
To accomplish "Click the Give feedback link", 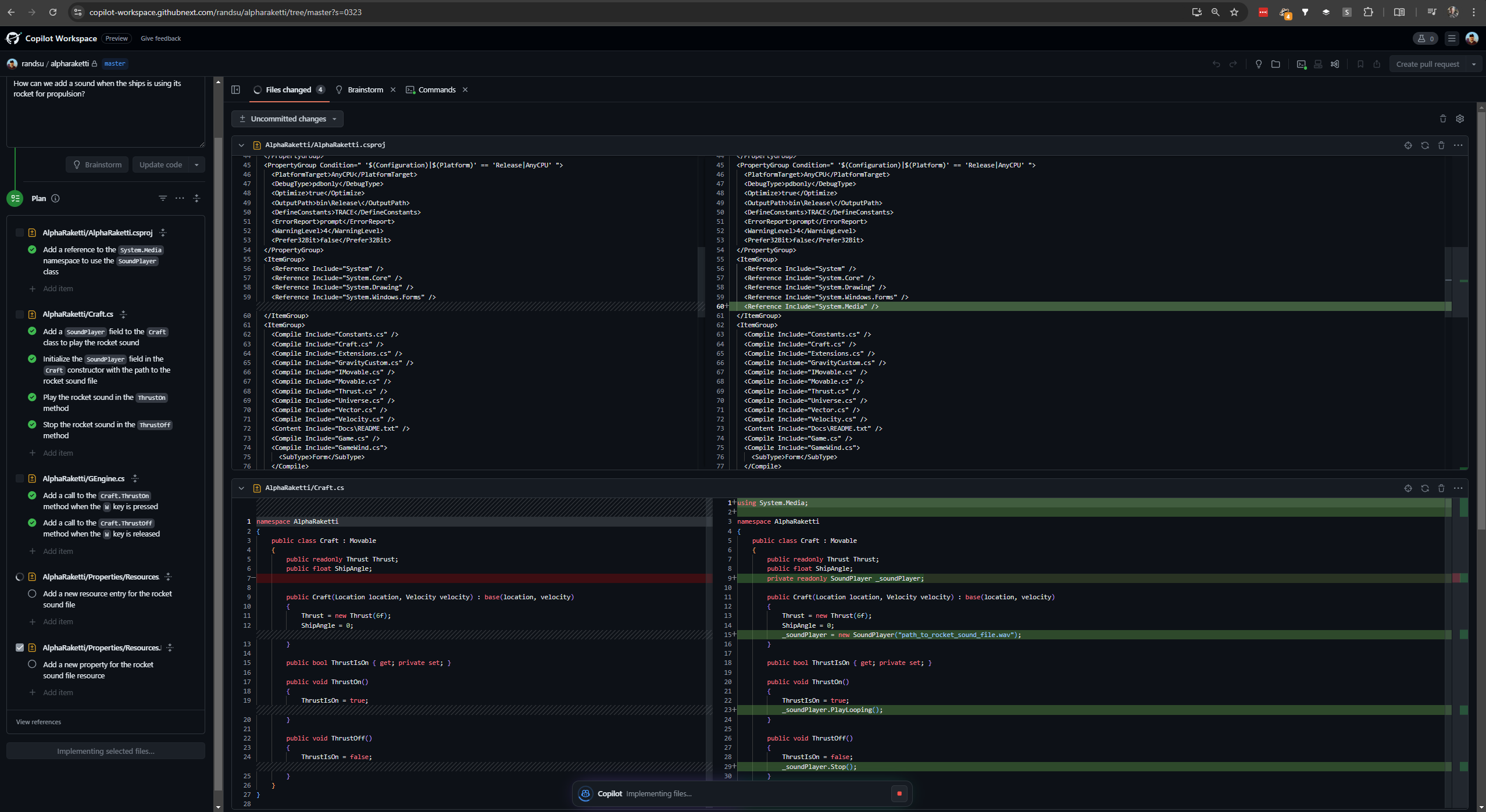I will point(160,38).
